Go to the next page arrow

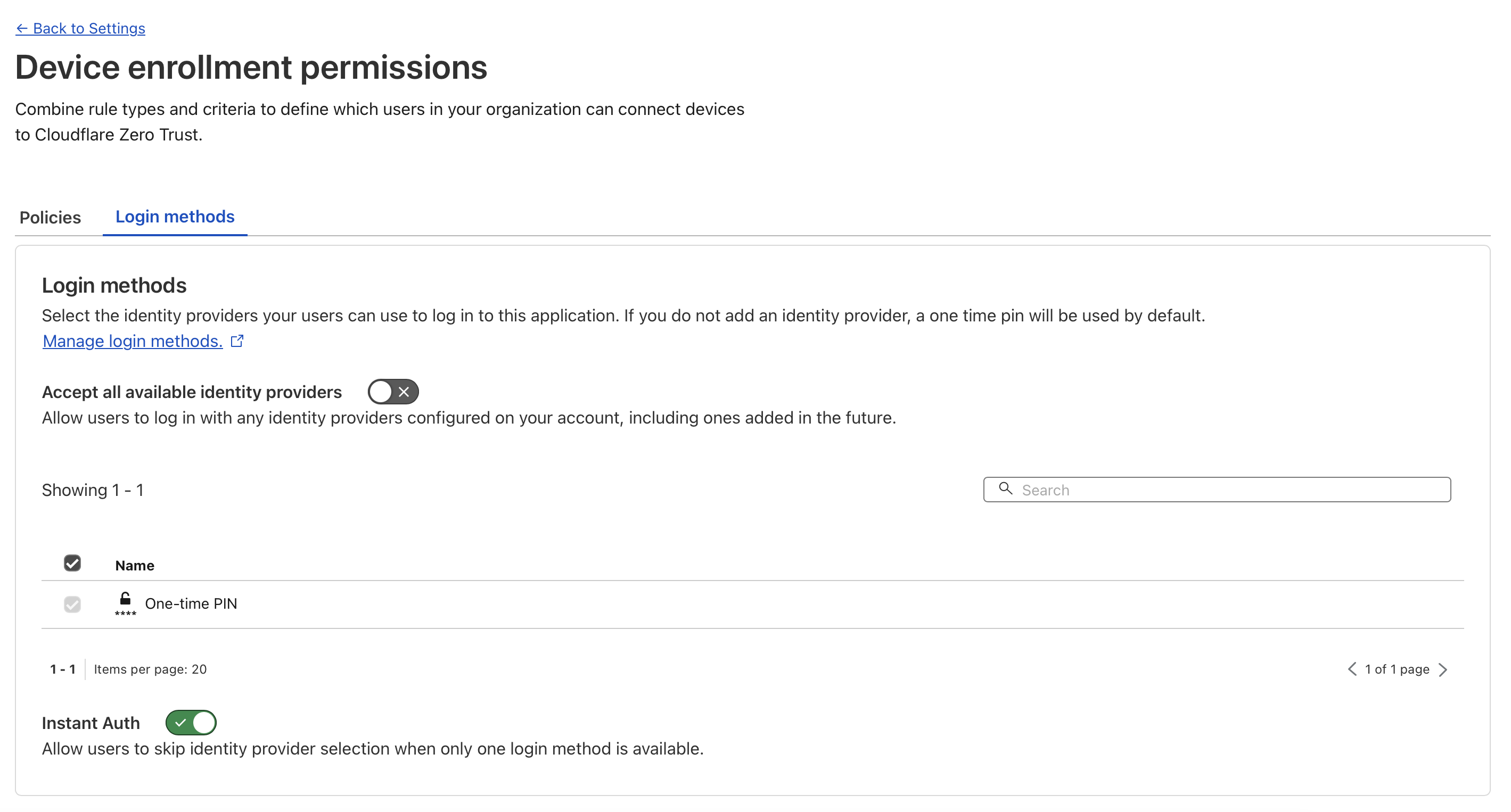pos(1443,669)
